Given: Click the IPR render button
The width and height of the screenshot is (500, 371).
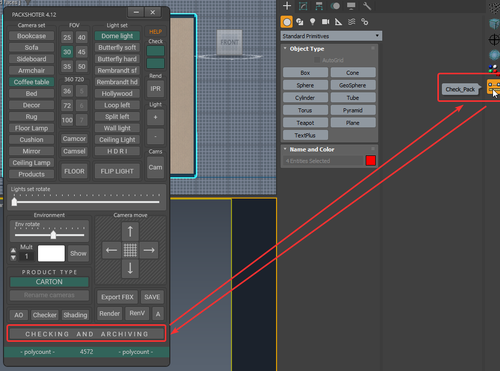Looking at the screenshot, I should (x=155, y=89).
